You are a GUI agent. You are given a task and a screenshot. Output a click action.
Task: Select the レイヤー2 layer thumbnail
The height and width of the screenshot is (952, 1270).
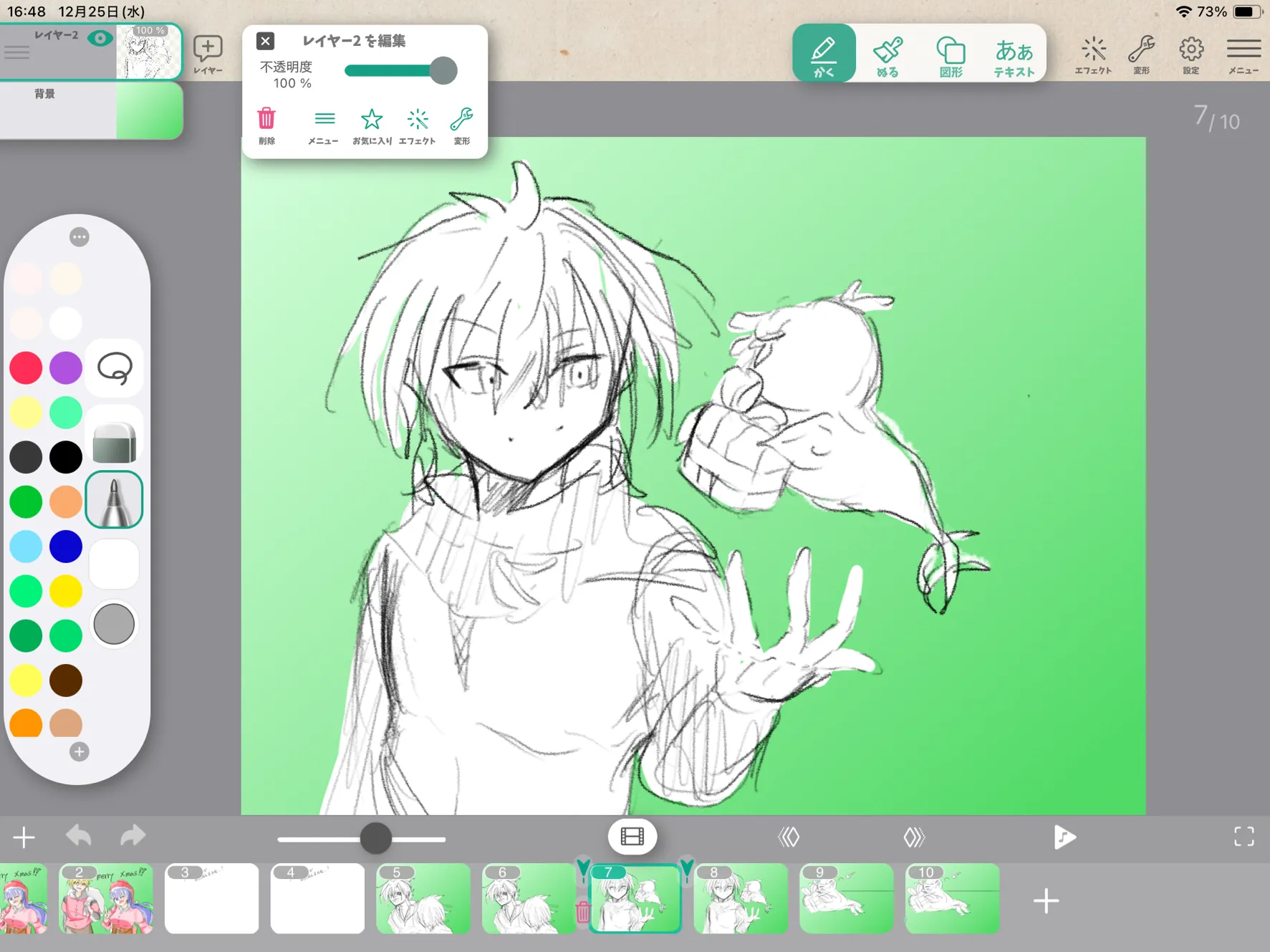149,52
